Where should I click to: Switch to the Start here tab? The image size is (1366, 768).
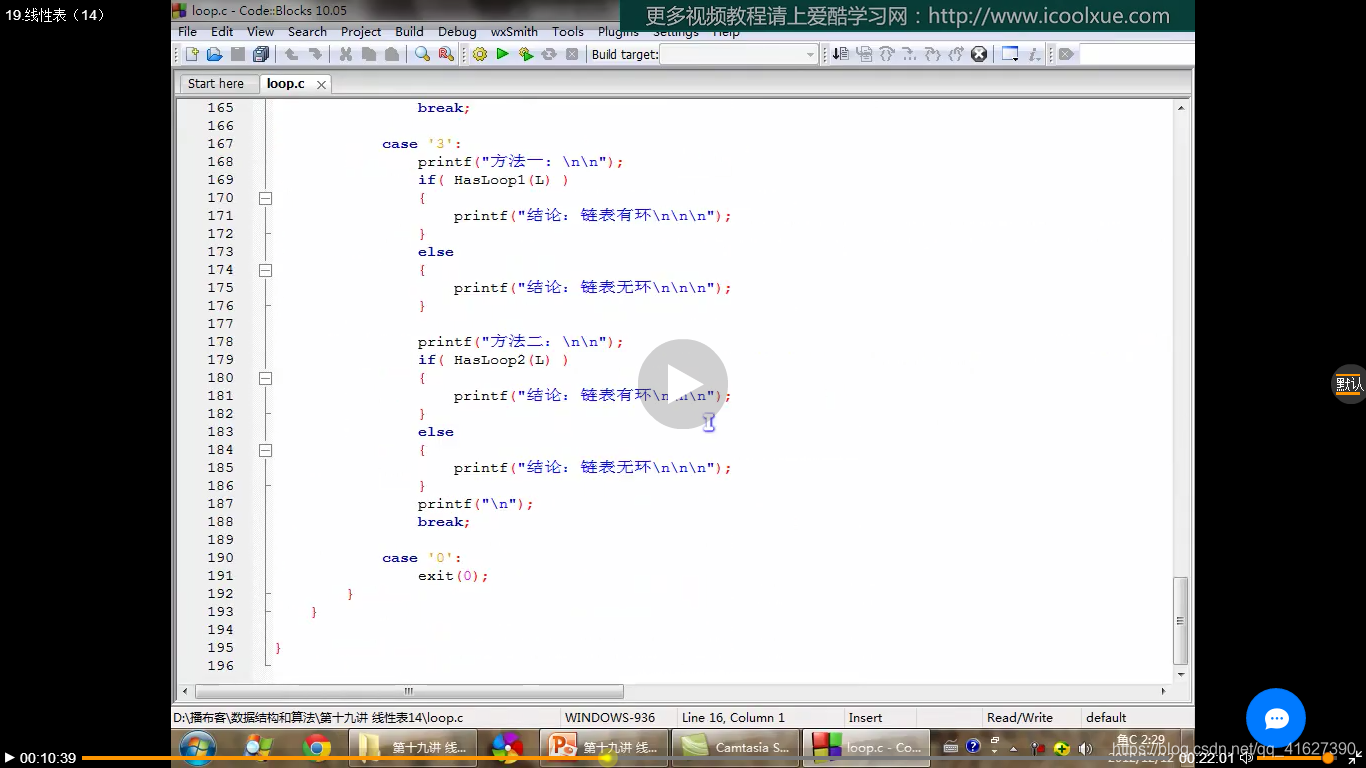click(x=216, y=84)
